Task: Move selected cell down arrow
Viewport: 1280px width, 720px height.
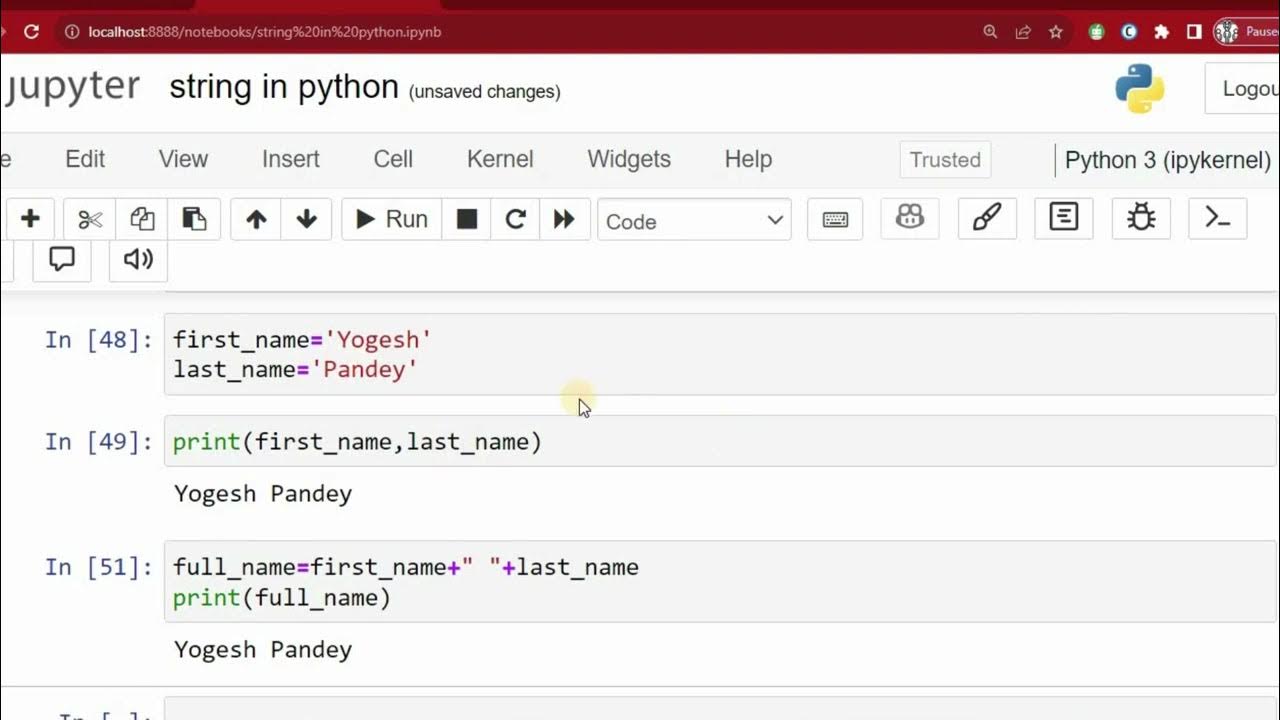Action: tap(307, 219)
